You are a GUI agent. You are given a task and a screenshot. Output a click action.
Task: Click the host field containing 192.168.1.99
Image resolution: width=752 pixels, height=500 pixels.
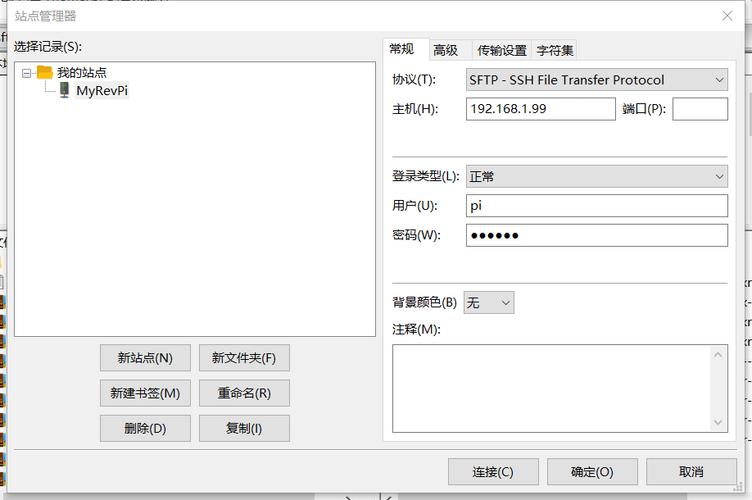pyautogui.click(x=540, y=109)
